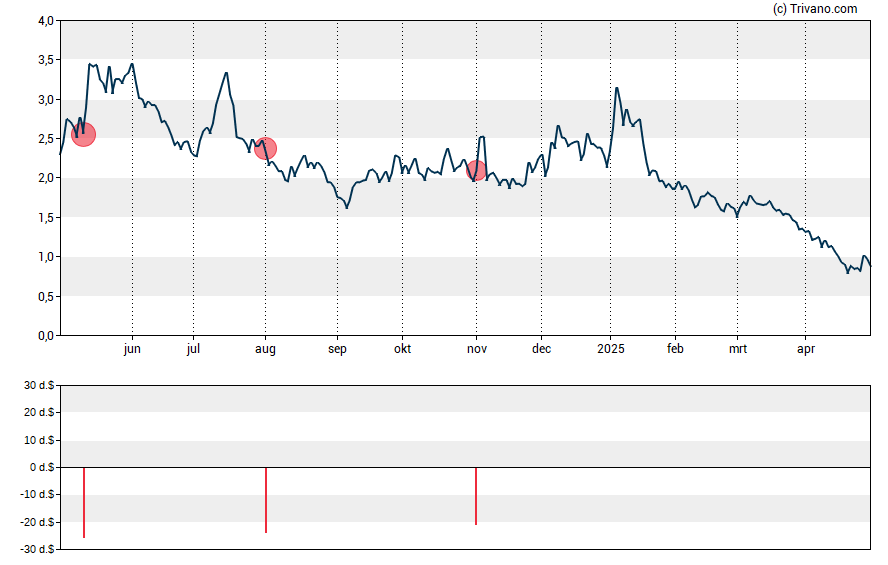Click the '1,0' price axis label
The width and height of the screenshot is (888, 565).
pyautogui.click(x=46, y=257)
